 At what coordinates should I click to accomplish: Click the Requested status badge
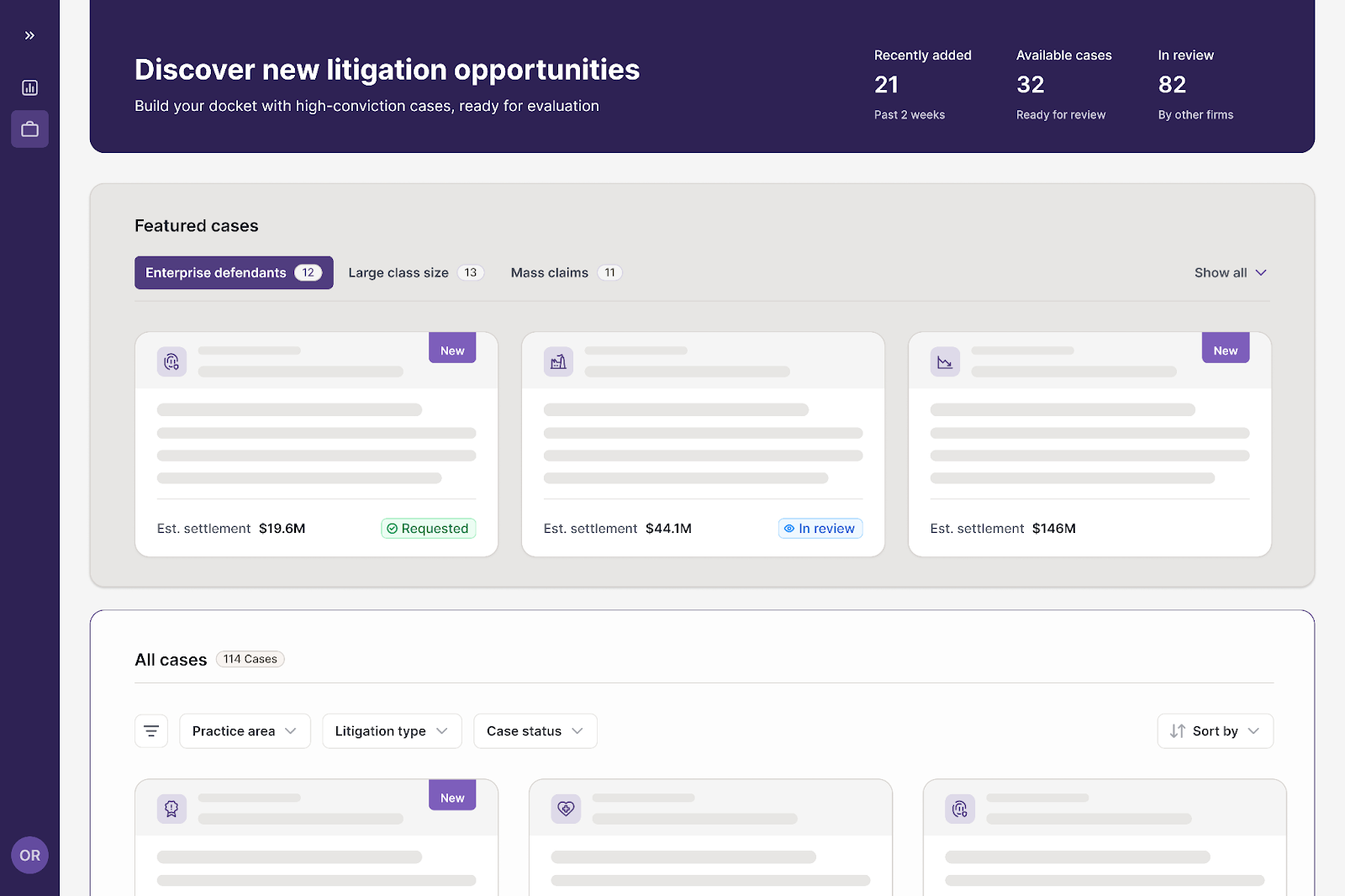(x=429, y=529)
